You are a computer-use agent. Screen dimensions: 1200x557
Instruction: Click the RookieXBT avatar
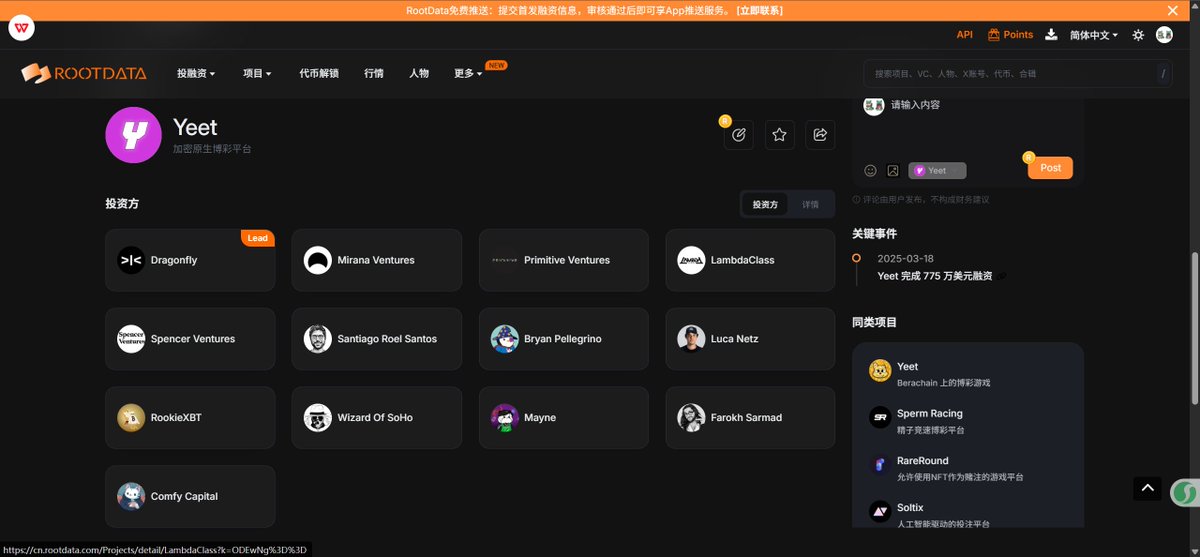click(x=131, y=417)
